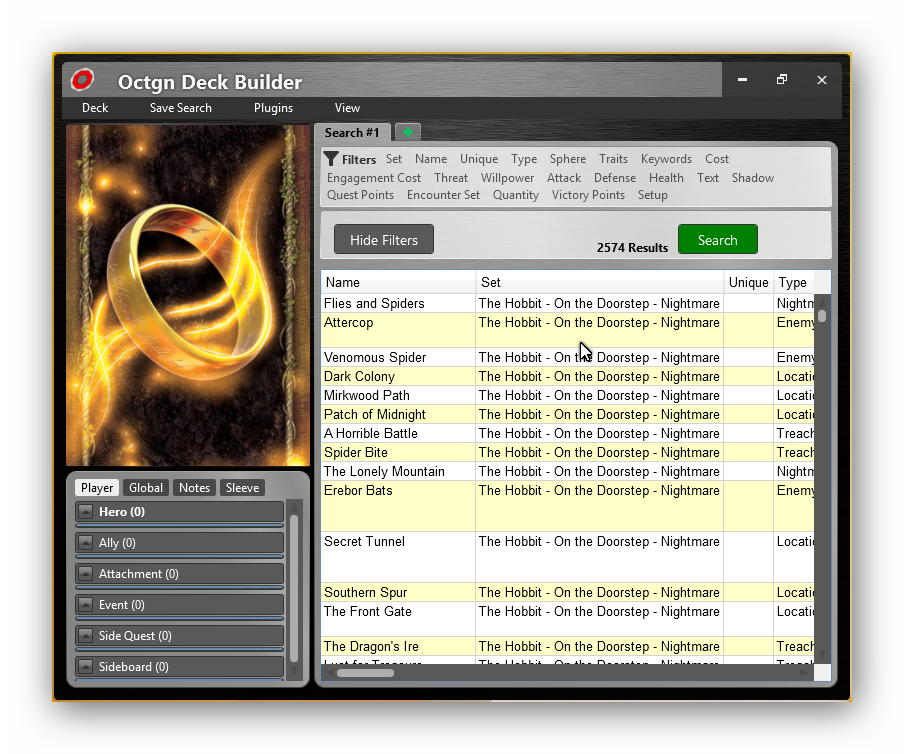
Task: Add the Unique filter
Action: 479,159
